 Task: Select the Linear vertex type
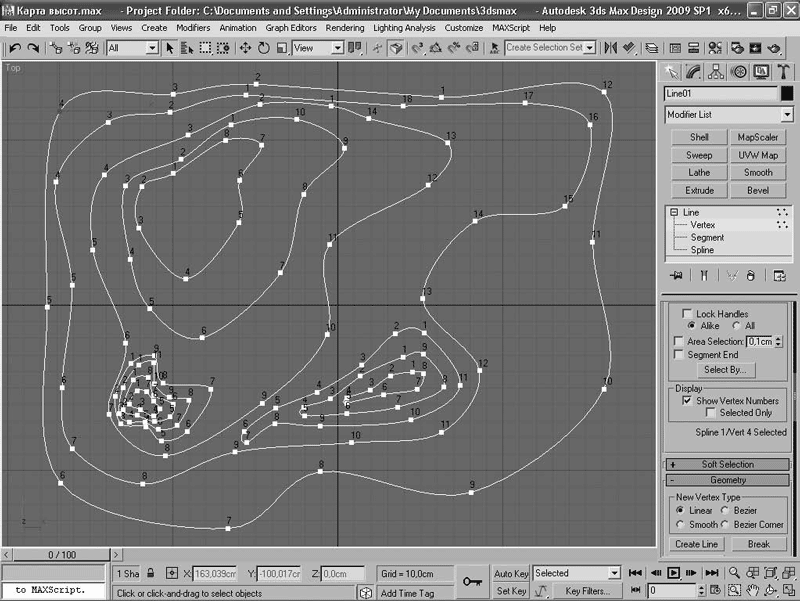pos(680,510)
